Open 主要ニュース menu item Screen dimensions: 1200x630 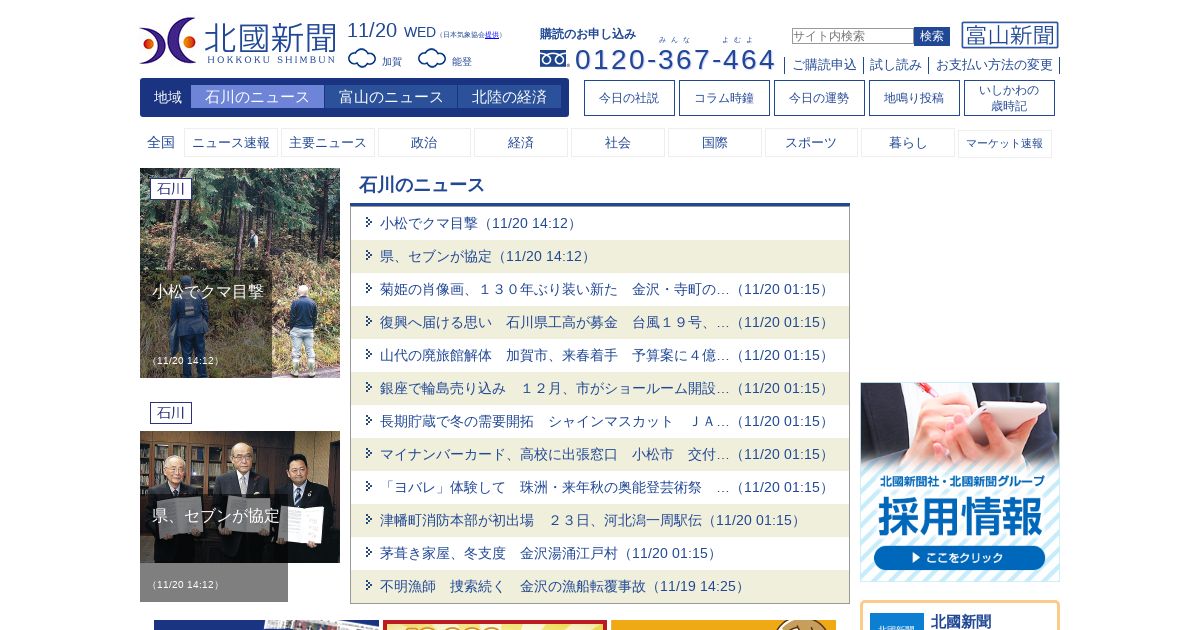pyautogui.click(x=328, y=143)
